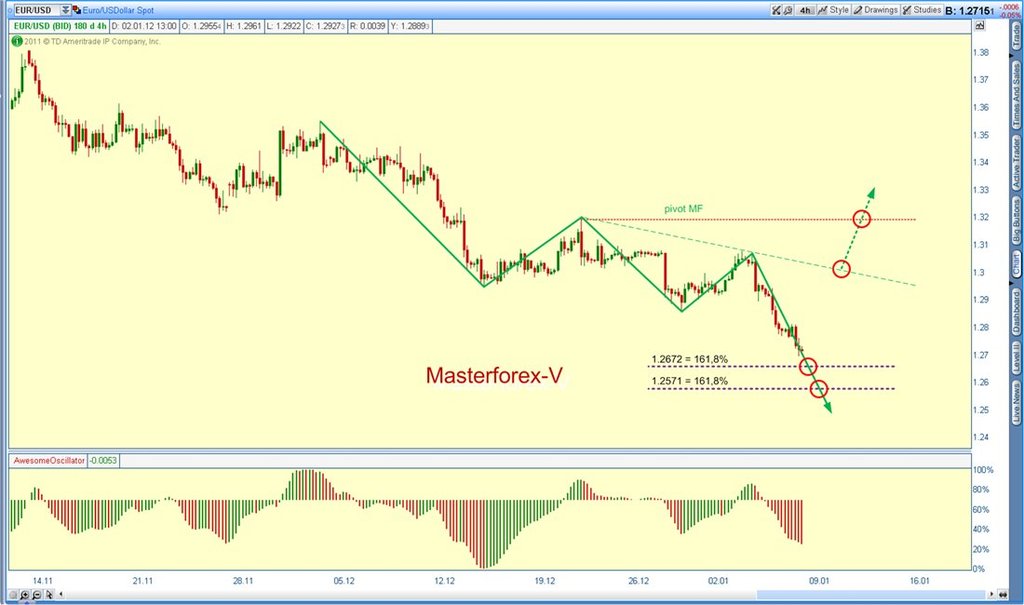The image size is (1024, 605).
Task: Switch to Times And Sales side tab
Action: [1016, 92]
